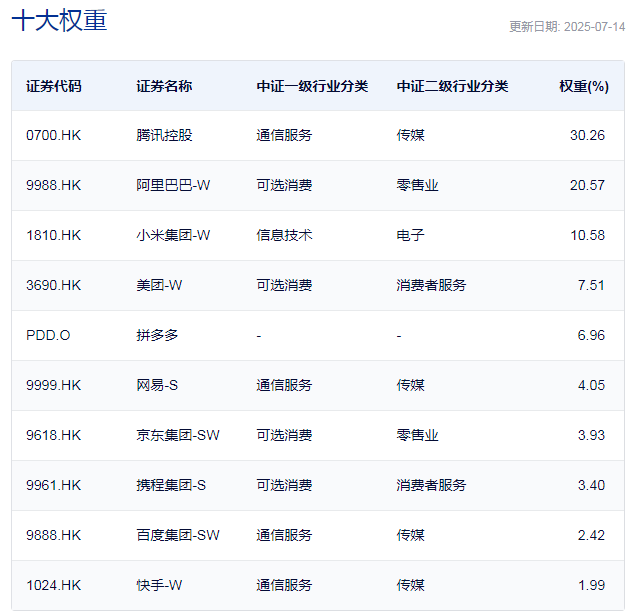The image size is (629, 616).
Task: Click the 更新日期 2025-07-14 text
Action: [566, 27]
